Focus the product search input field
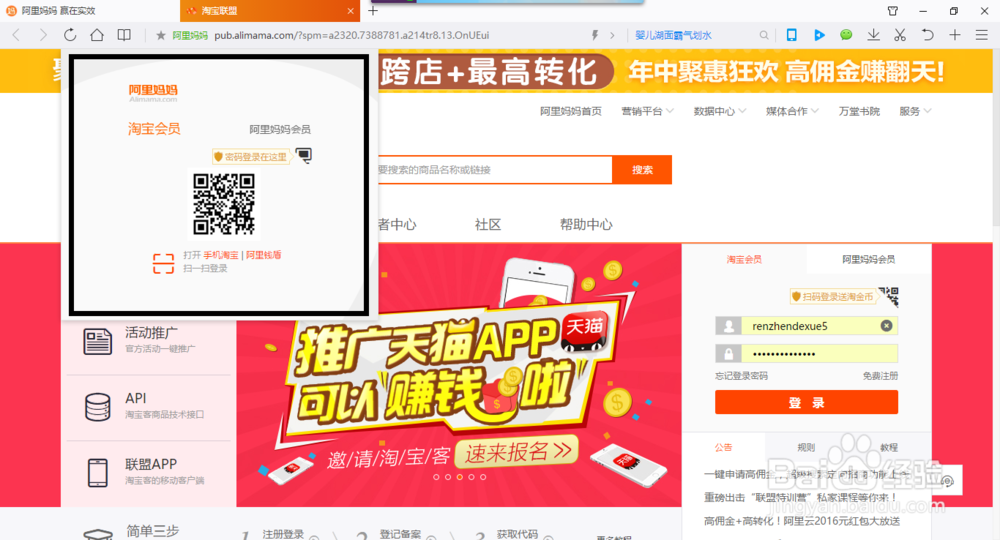 pos(496,170)
